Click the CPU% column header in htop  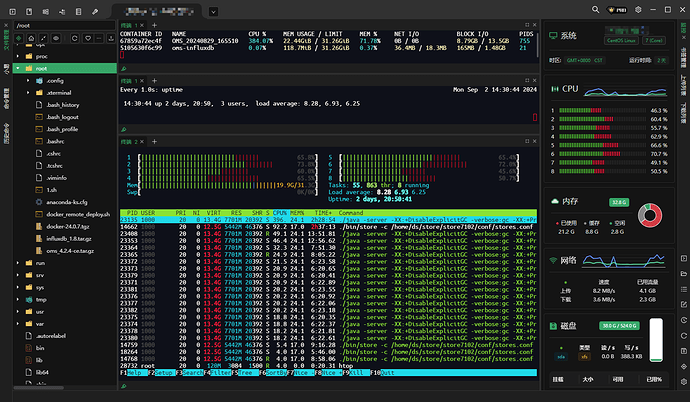coord(279,213)
